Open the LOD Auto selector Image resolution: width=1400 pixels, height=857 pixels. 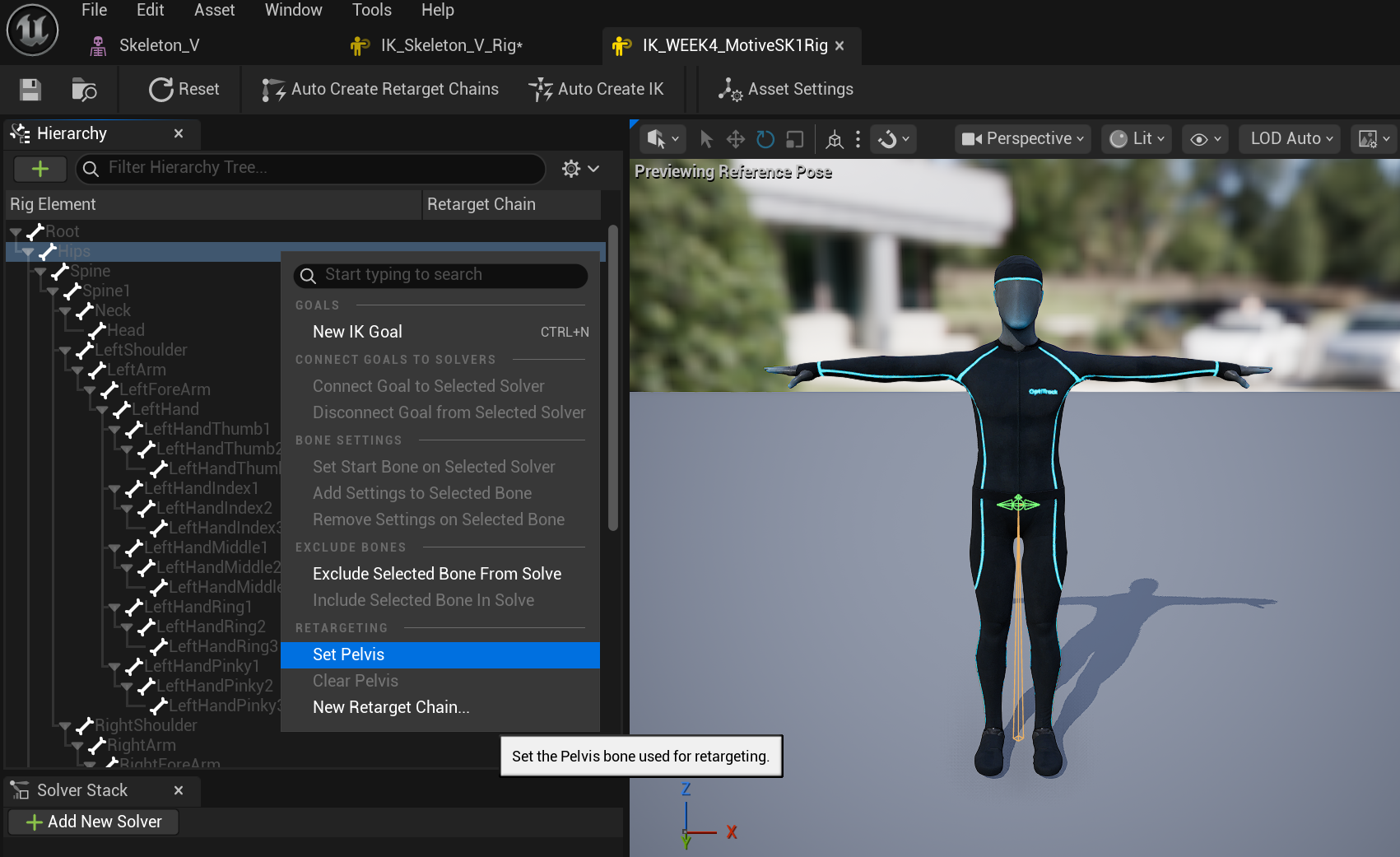[x=1289, y=138]
